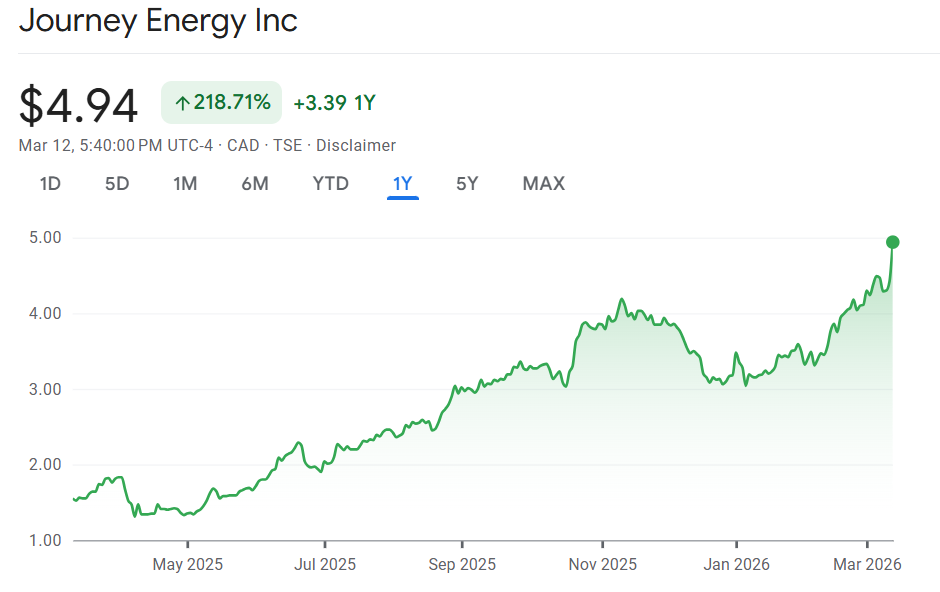Click the Nov 2025 axis label
Viewport: 940px width, 592px height.
tap(603, 565)
